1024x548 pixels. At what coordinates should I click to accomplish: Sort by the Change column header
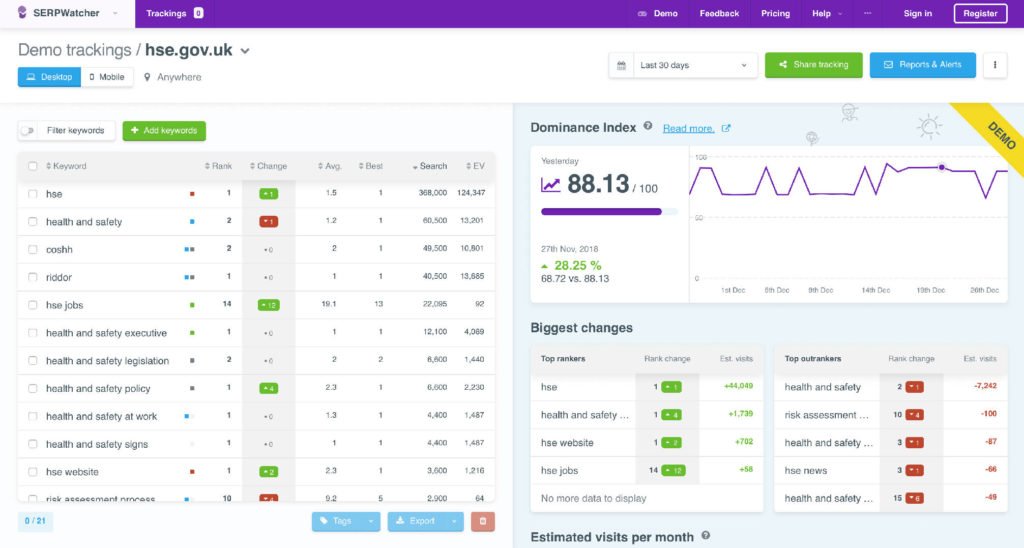pos(268,166)
